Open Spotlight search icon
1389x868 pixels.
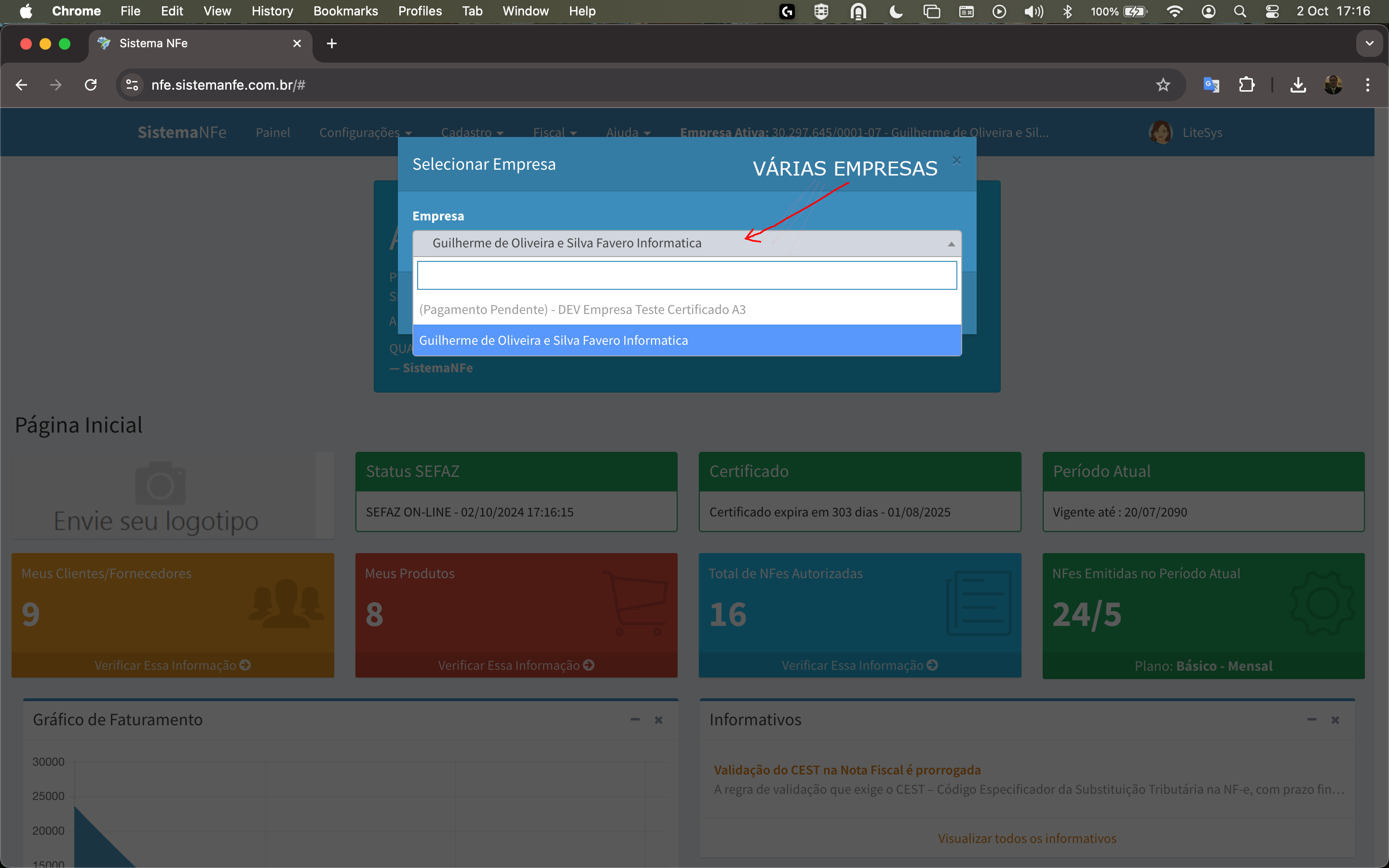(1240, 12)
